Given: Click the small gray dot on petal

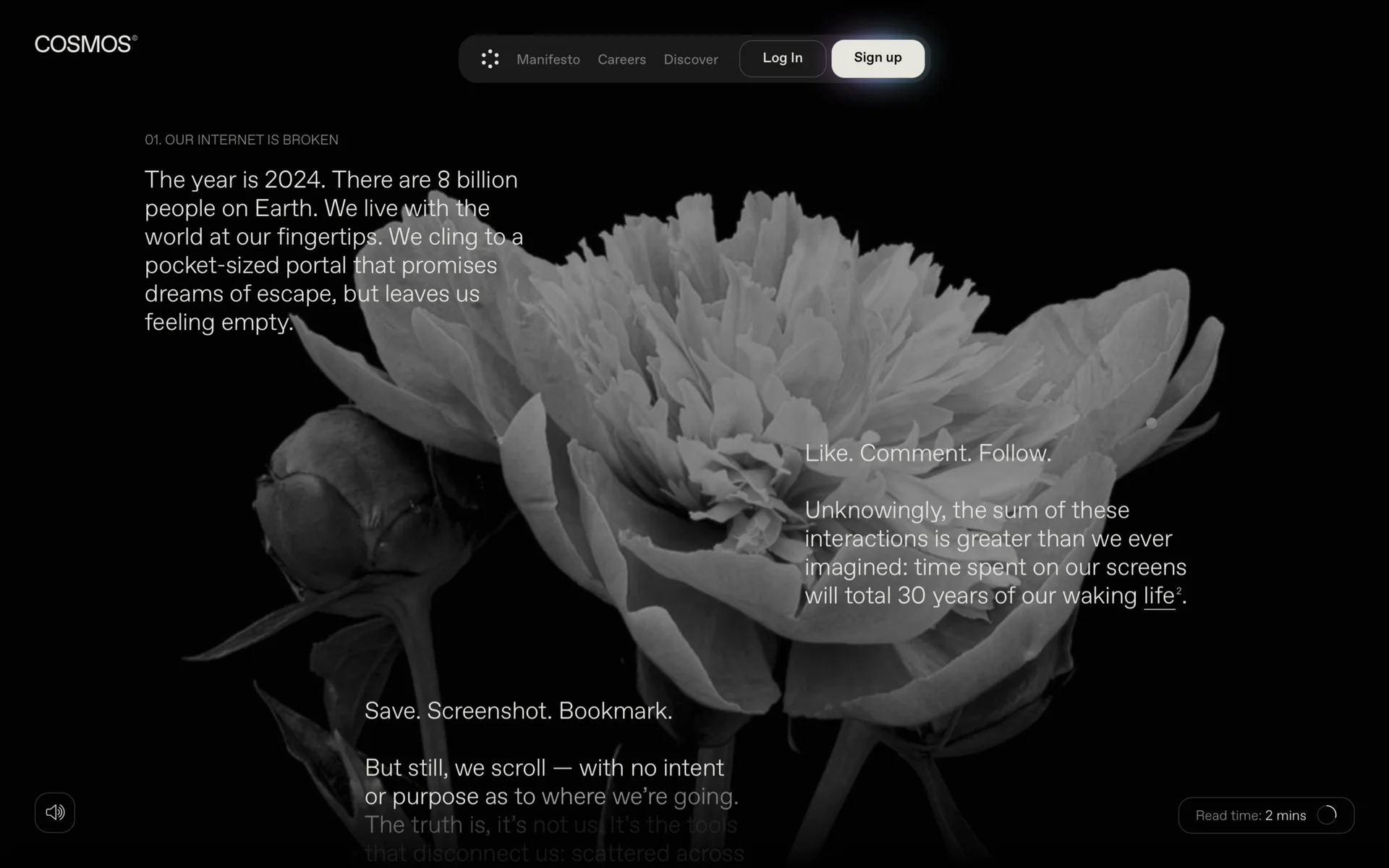Looking at the screenshot, I should [1151, 423].
